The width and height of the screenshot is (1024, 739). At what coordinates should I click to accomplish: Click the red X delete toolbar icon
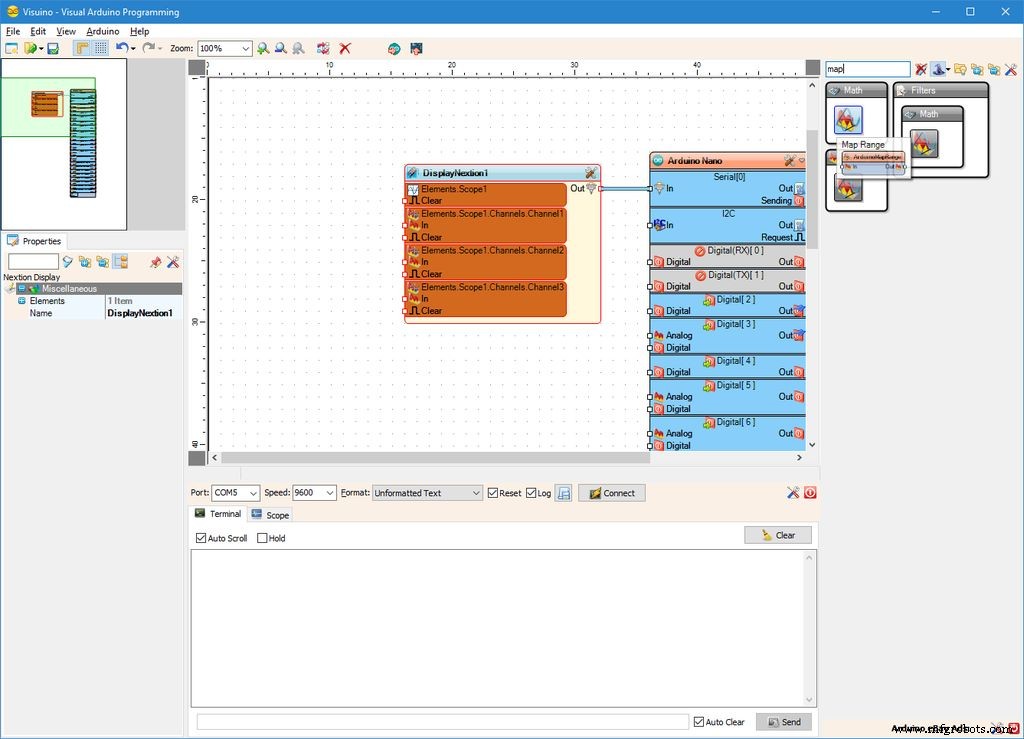click(x=345, y=48)
